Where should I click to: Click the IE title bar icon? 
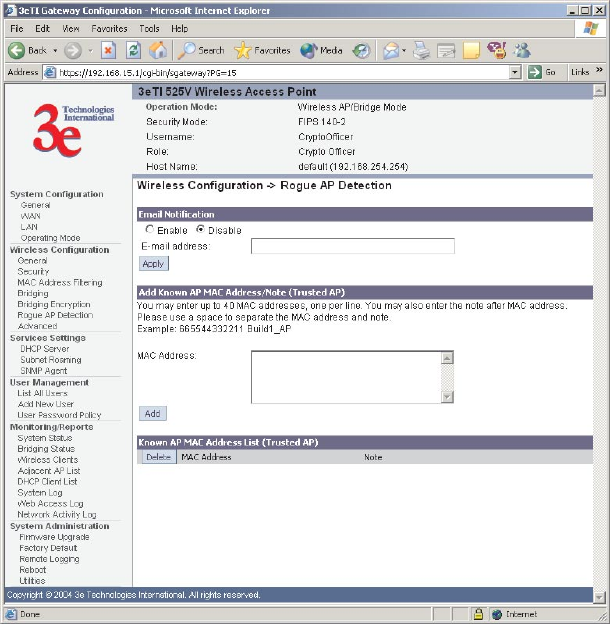[x=11, y=10]
